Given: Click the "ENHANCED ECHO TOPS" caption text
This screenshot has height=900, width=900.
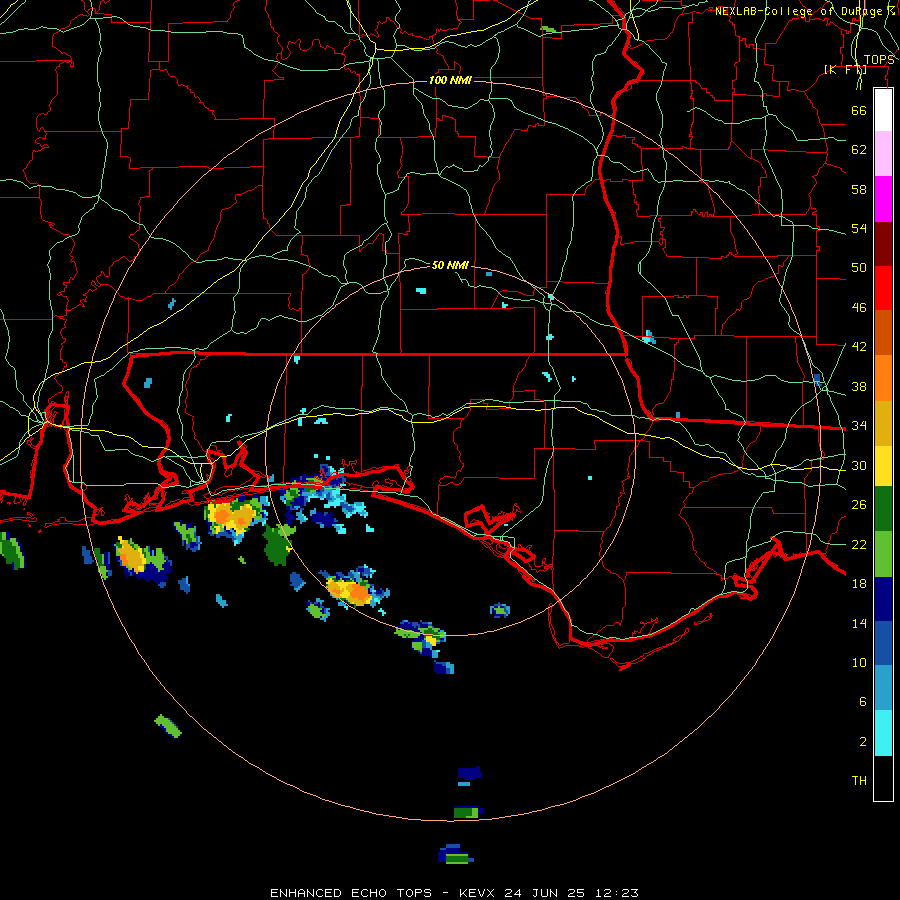Looking at the screenshot, I should click(x=351, y=893).
